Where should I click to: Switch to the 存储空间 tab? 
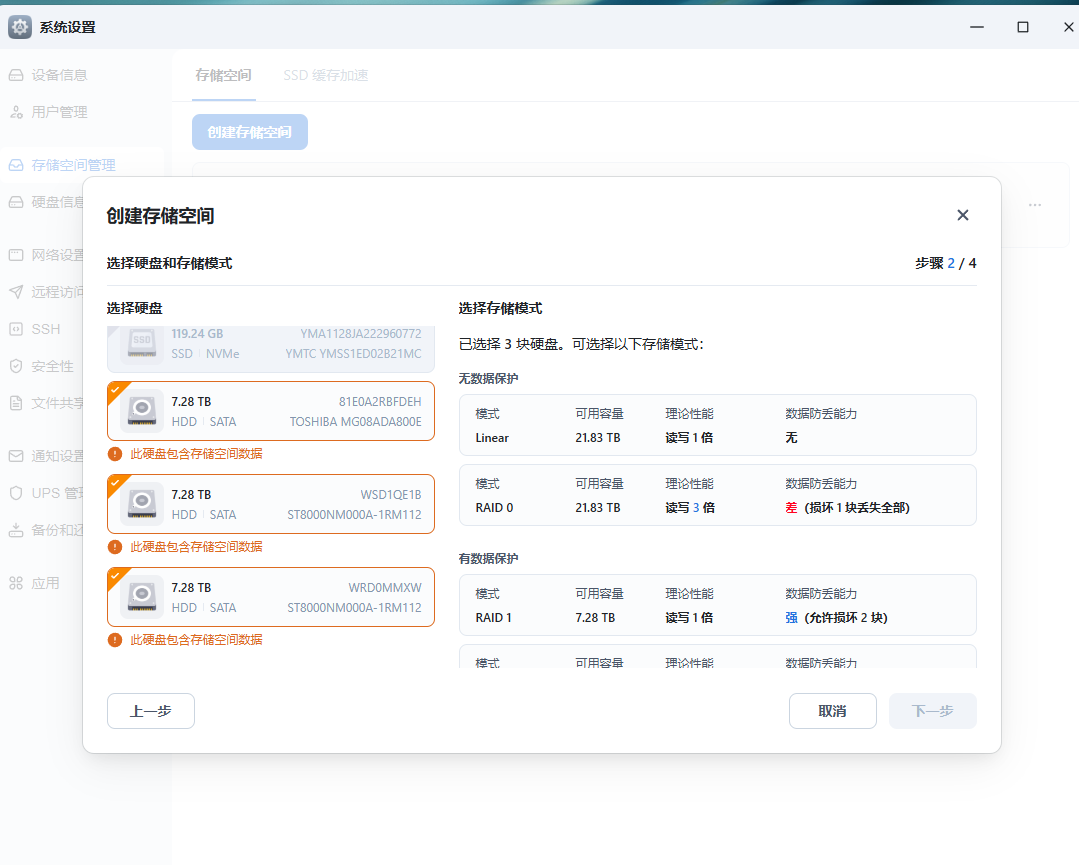pyautogui.click(x=223, y=75)
